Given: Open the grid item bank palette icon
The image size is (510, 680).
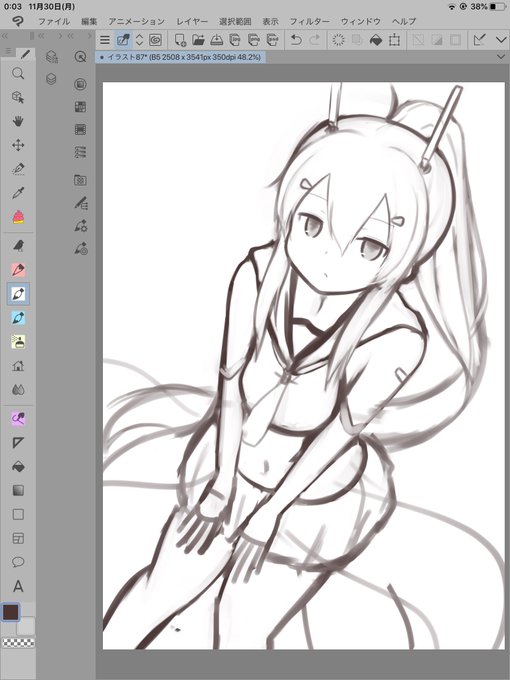Looking at the screenshot, I should click(x=80, y=107).
